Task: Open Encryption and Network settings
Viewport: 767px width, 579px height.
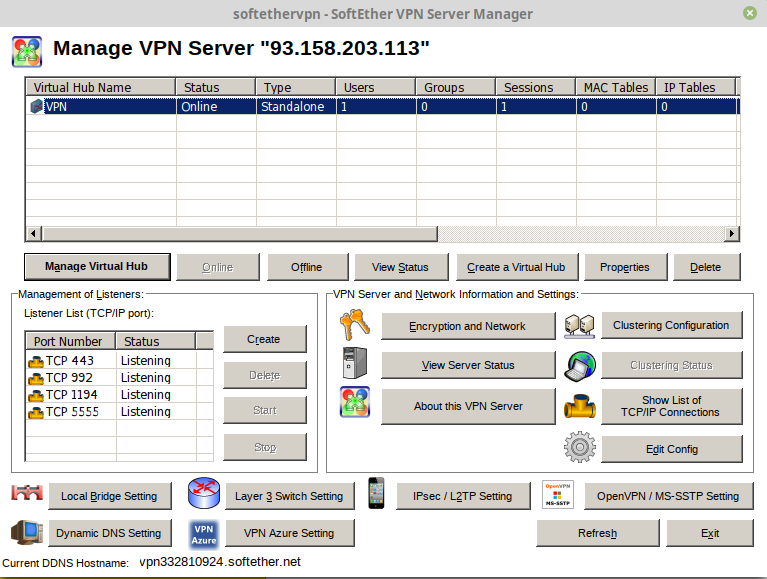Action: point(468,326)
